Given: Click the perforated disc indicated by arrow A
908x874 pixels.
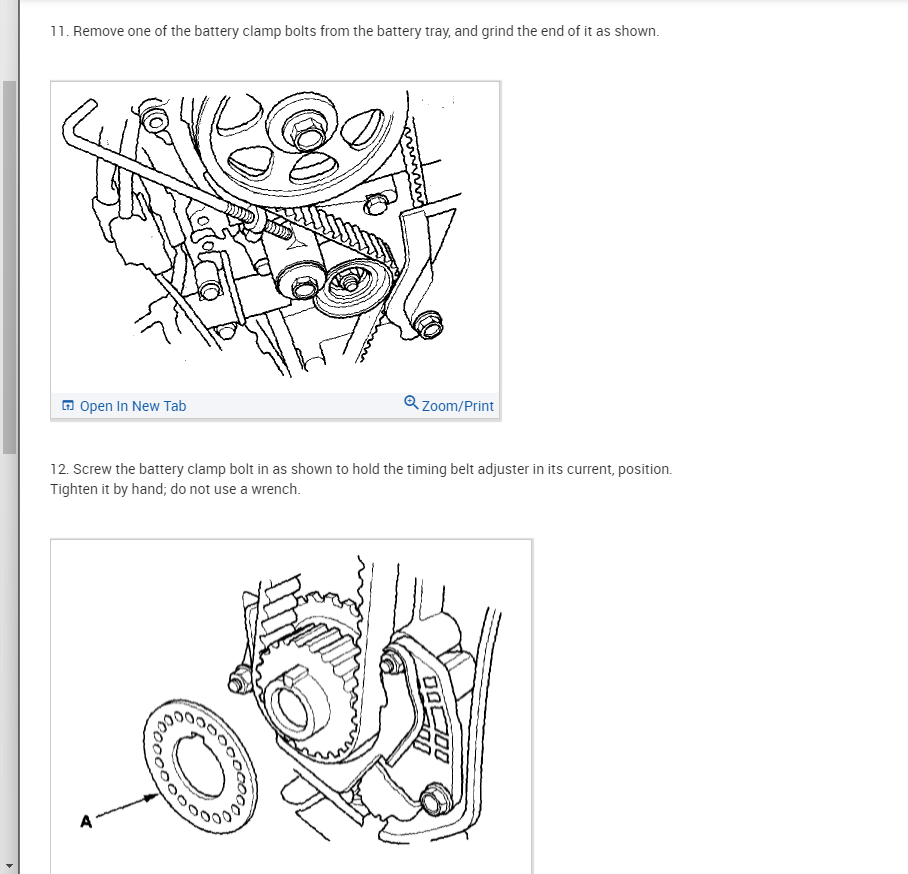Looking at the screenshot, I should (200, 766).
